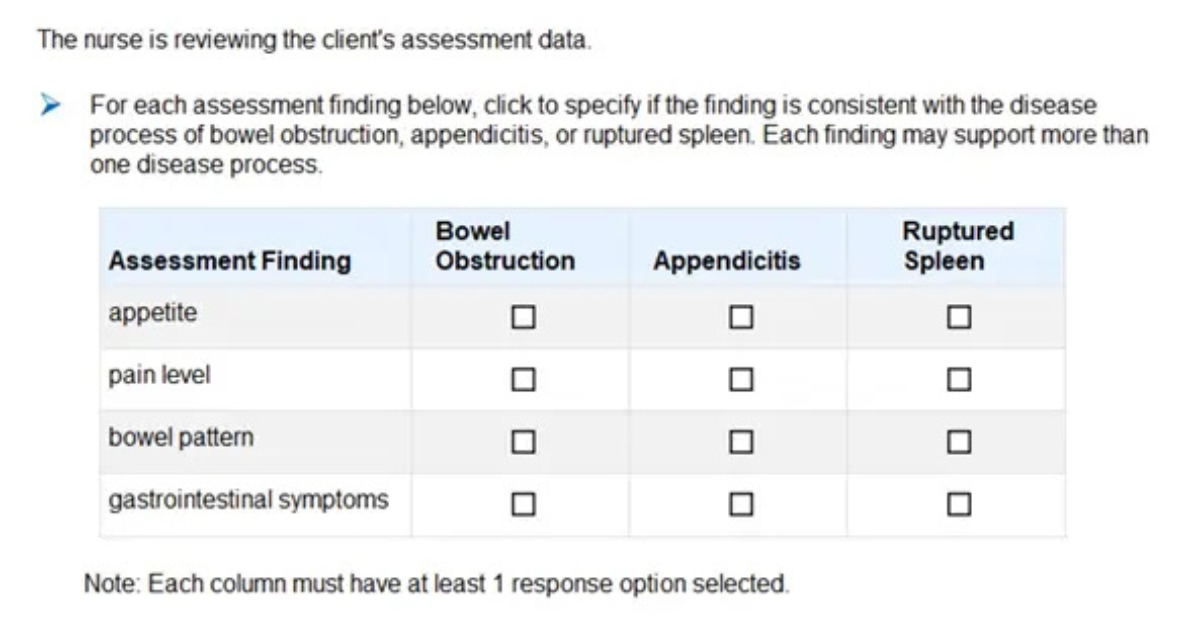Mark Bowel Obstruction for gastrointestinal symptoms
The height and width of the screenshot is (628, 1200).
(x=522, y=503)
